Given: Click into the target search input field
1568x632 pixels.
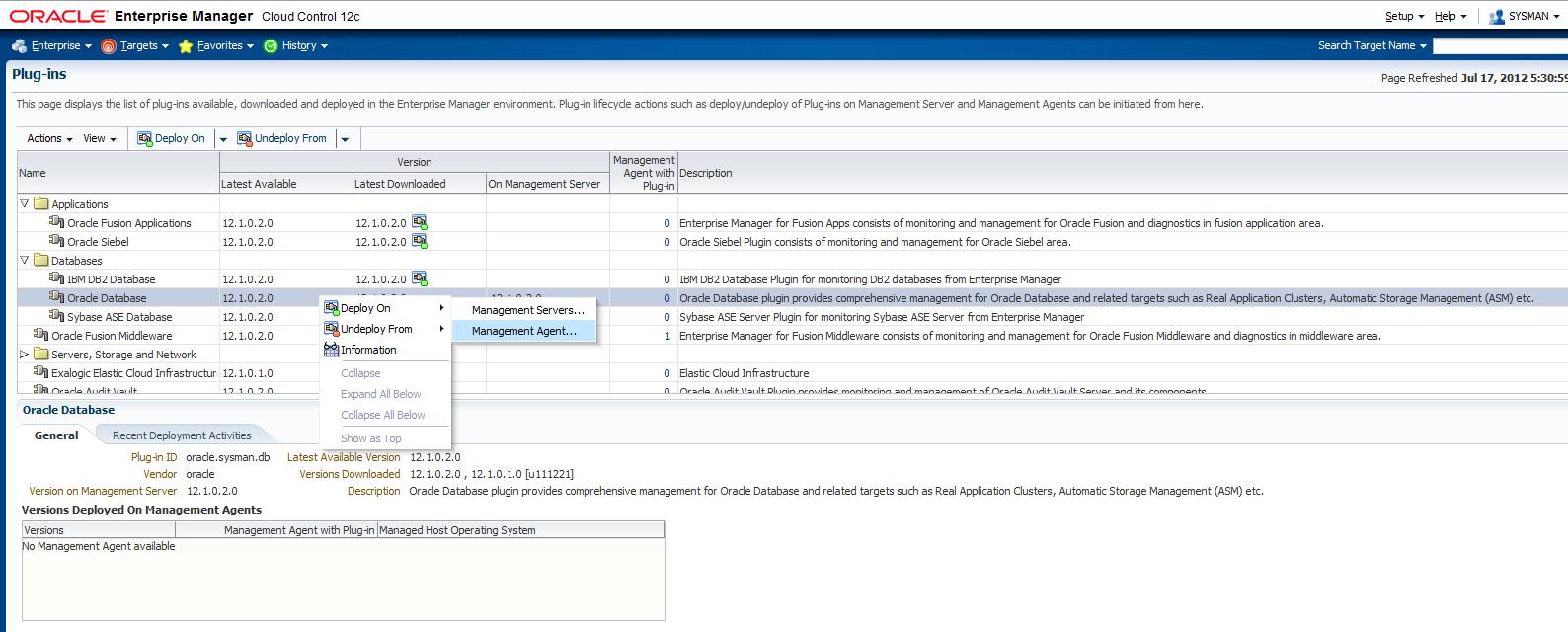Looking at the screenshot, I should click(x=1499, y=46).
